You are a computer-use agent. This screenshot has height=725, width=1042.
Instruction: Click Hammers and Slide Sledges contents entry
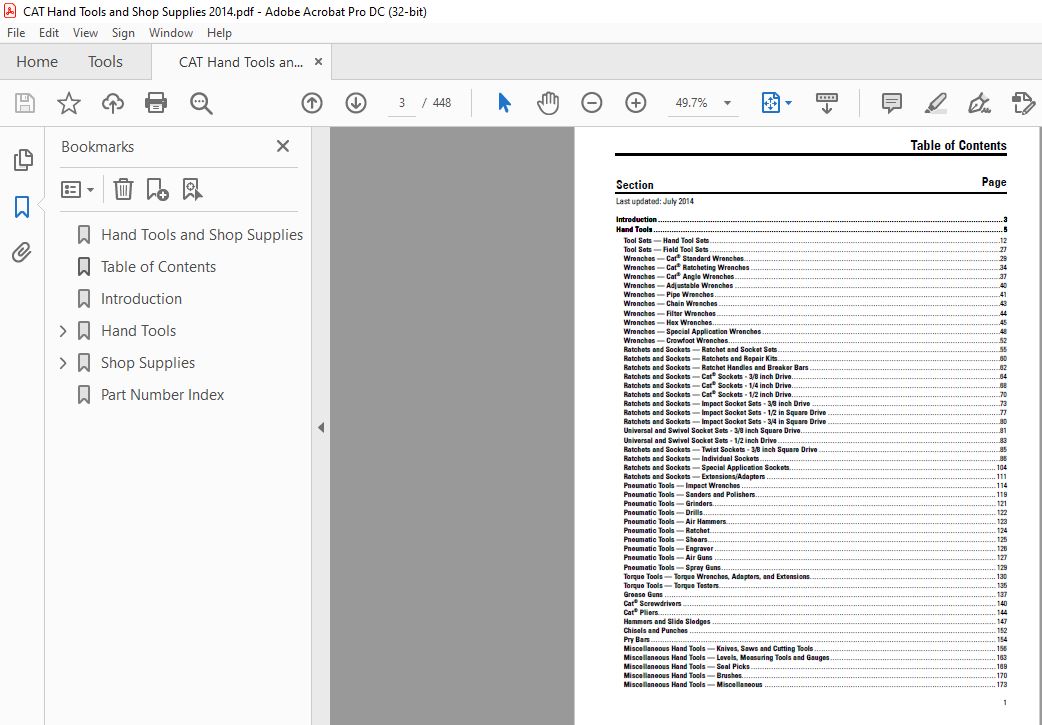coord(815,621)
